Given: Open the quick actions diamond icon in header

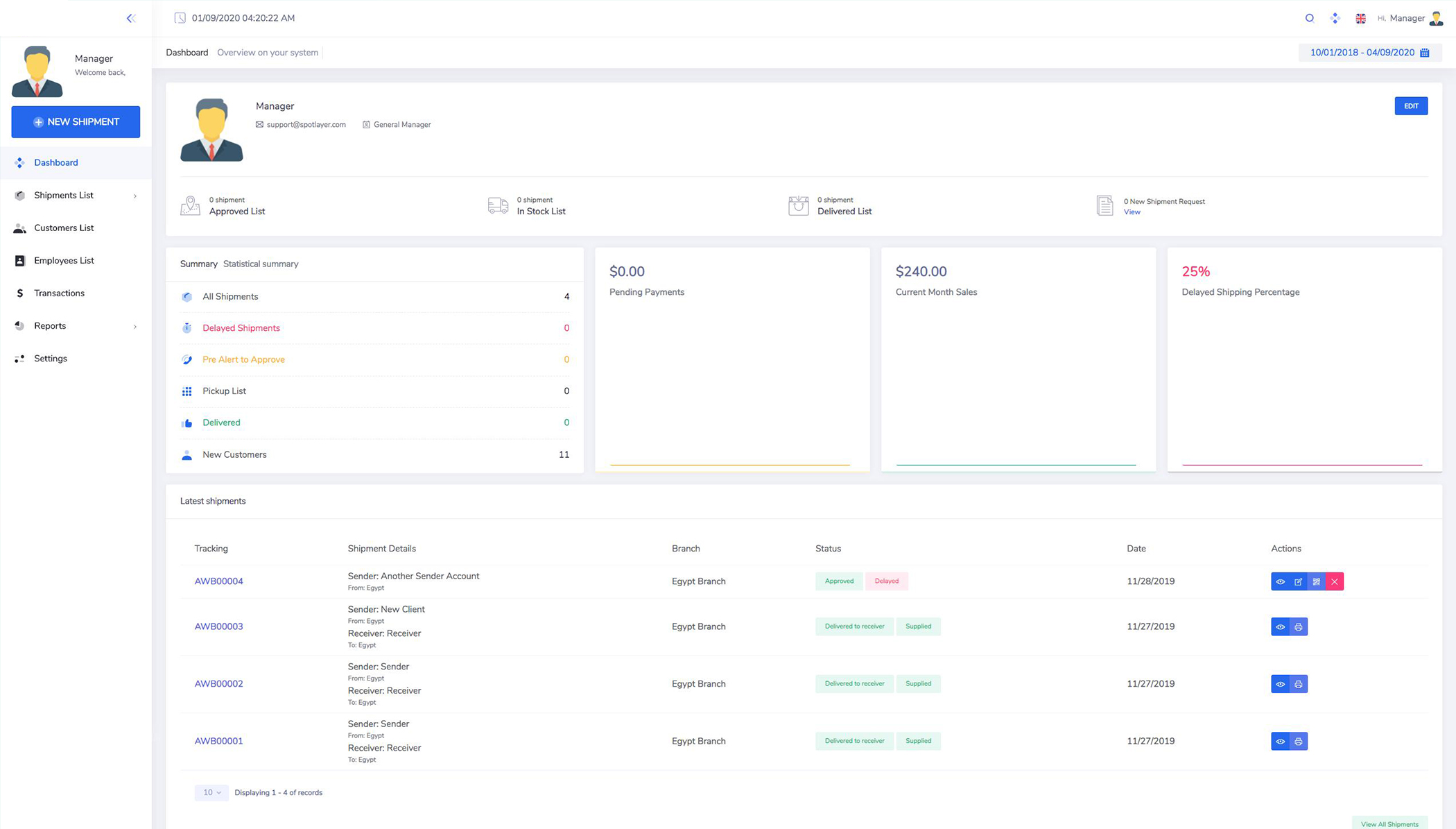Looking at the screenshot, I should (x=1335, y=18).
